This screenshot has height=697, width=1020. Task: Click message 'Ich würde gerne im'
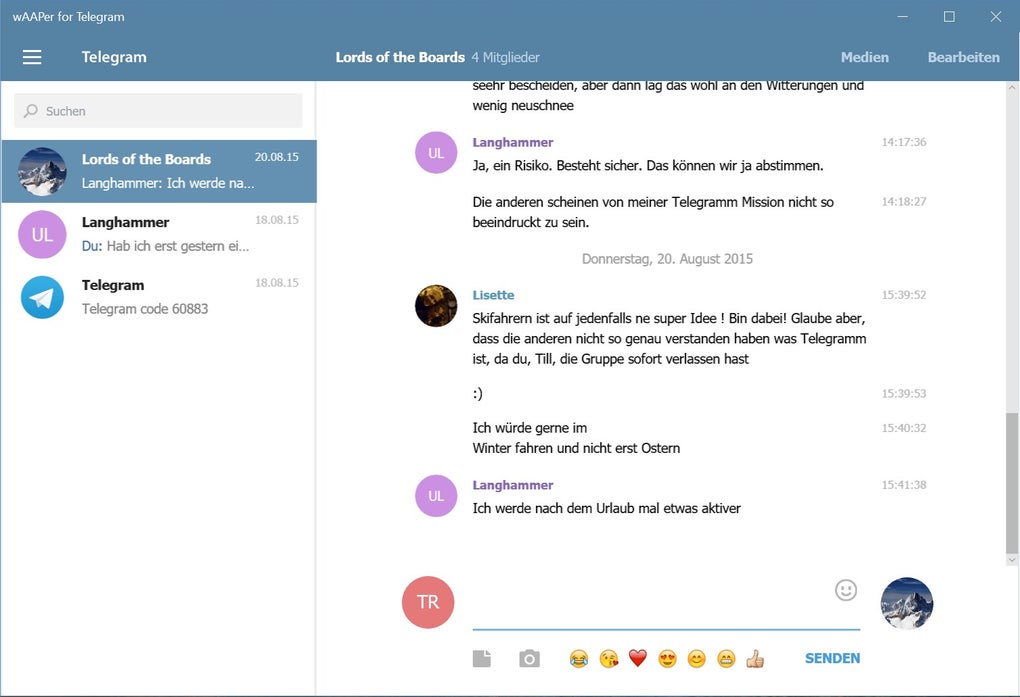click(x=576, y=438)
